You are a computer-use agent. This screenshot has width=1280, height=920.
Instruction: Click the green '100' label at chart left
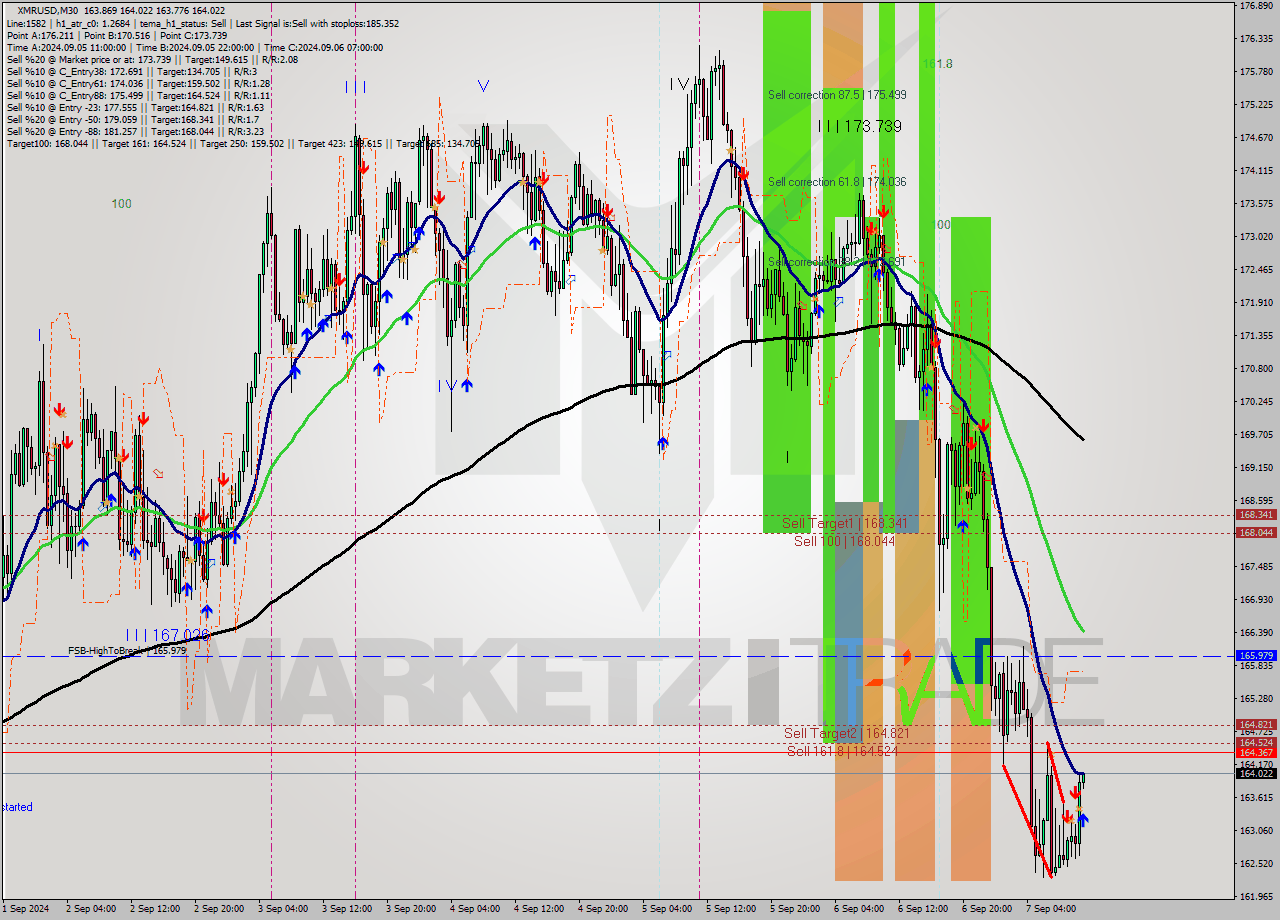click(121, 204)
